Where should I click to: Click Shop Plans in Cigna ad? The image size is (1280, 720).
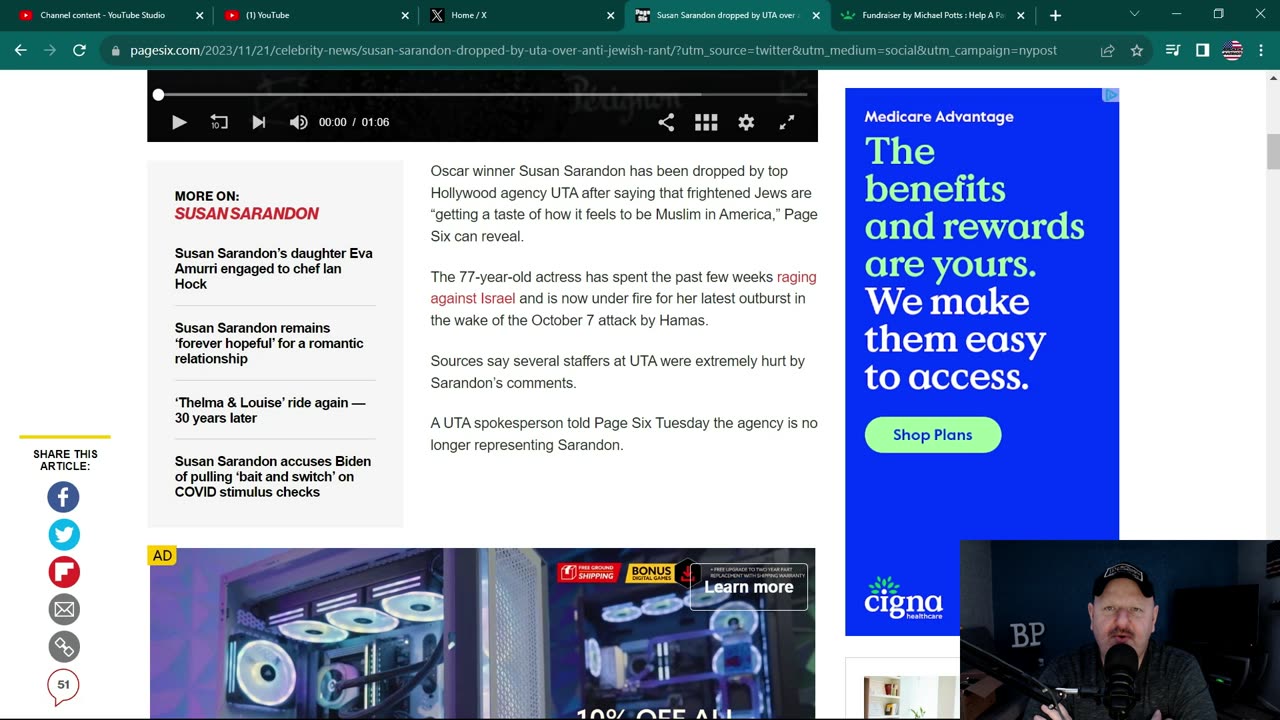point(932,434)
